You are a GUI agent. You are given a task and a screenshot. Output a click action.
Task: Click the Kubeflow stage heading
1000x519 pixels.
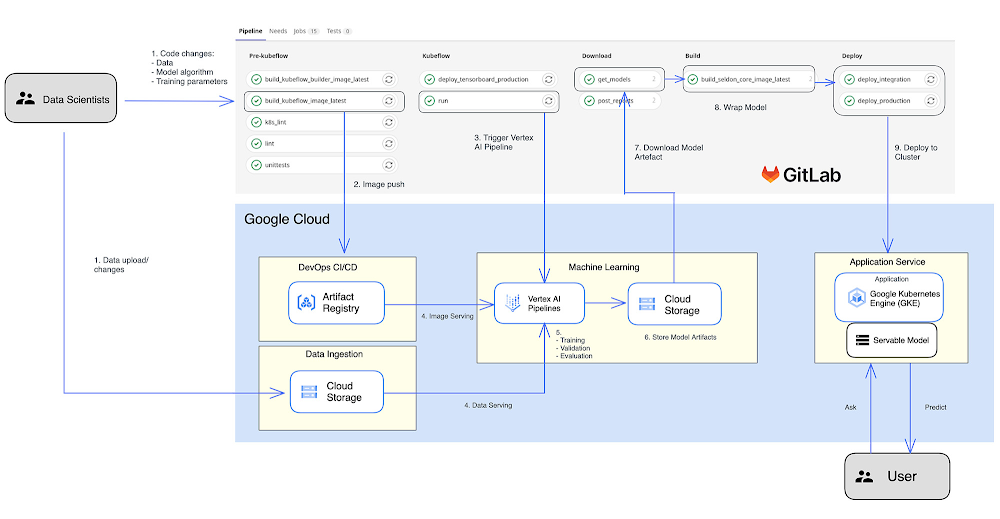click(x=436, y=56)
